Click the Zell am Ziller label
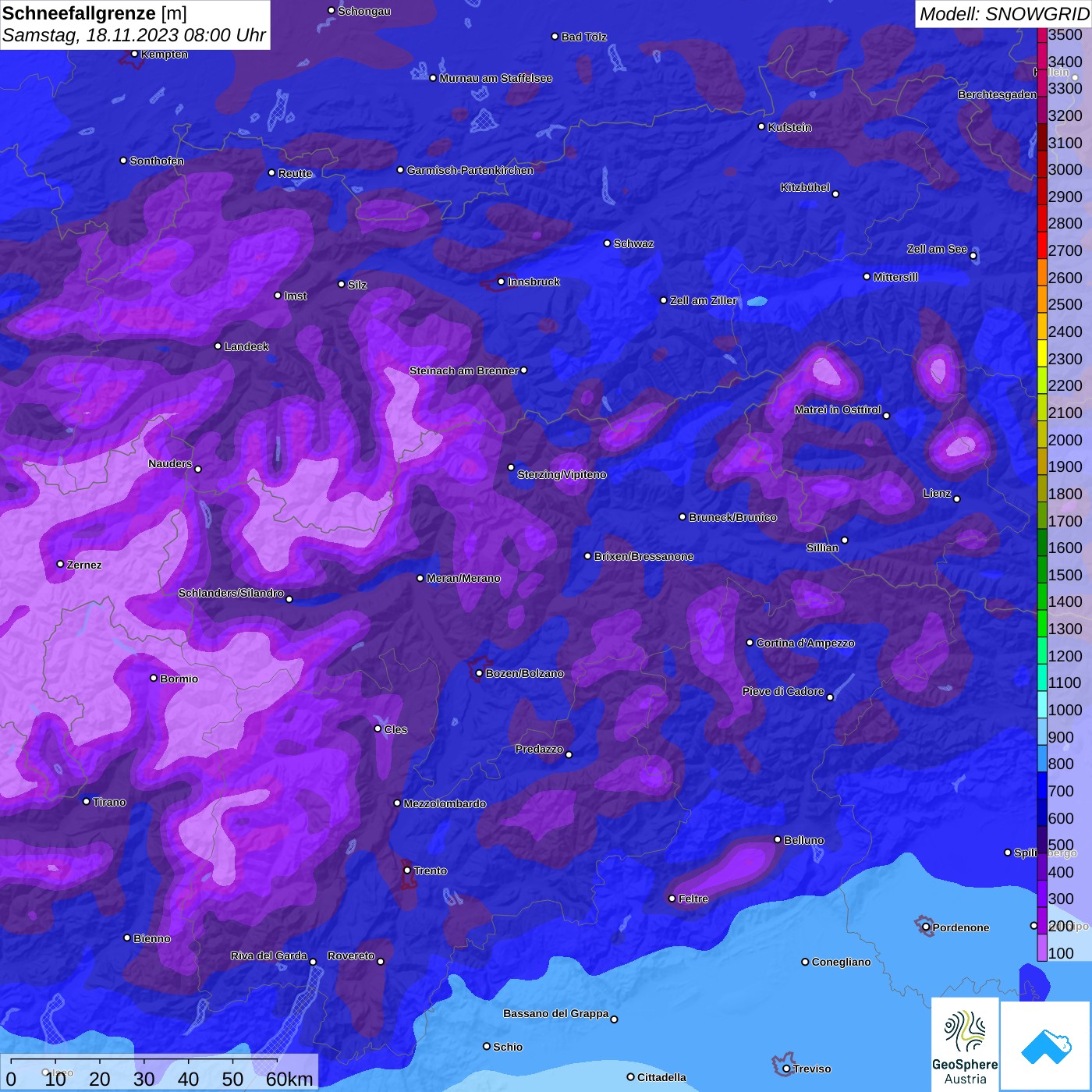The image size is (1092, 1092). 703,300
